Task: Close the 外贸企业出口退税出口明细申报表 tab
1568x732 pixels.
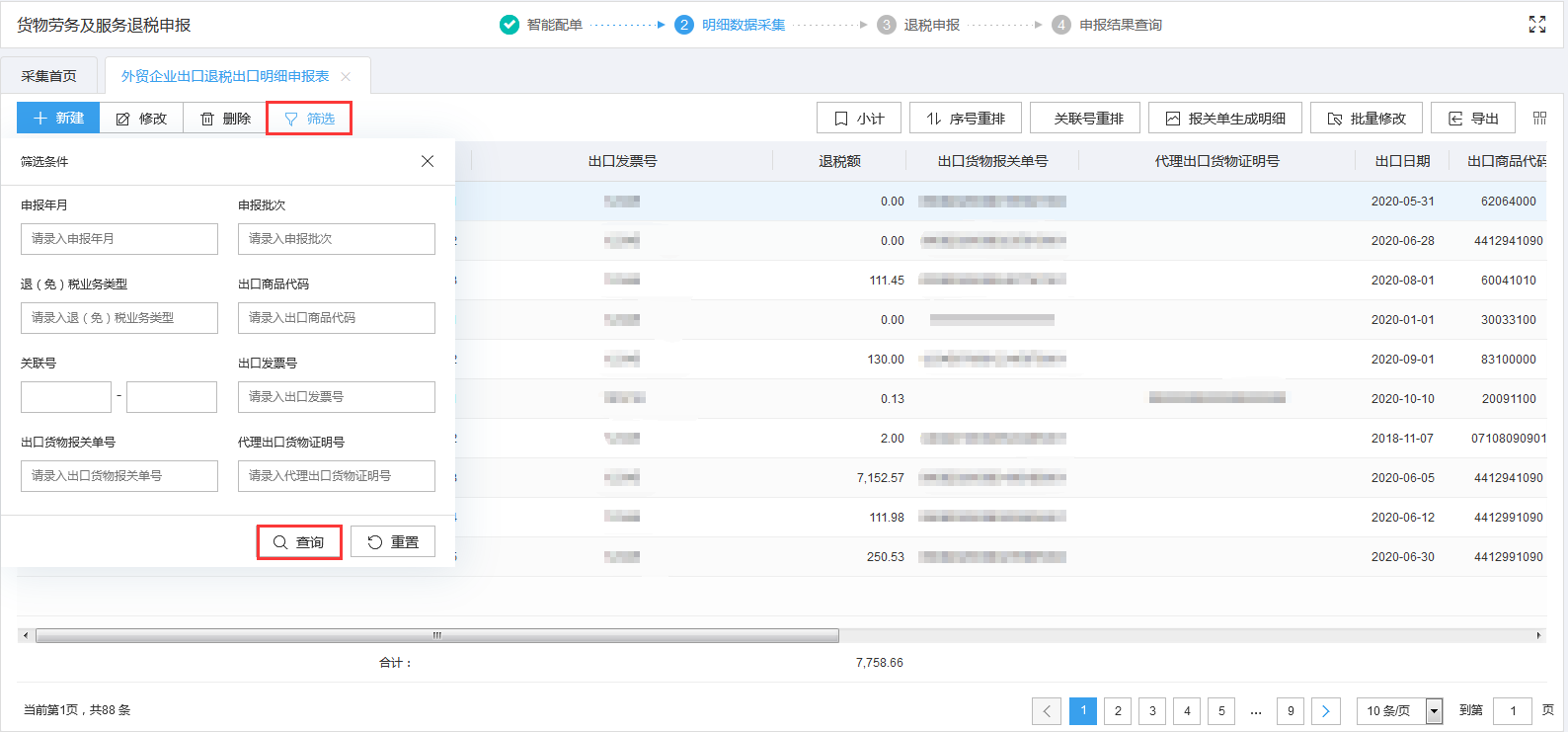Action: point(346,76)
